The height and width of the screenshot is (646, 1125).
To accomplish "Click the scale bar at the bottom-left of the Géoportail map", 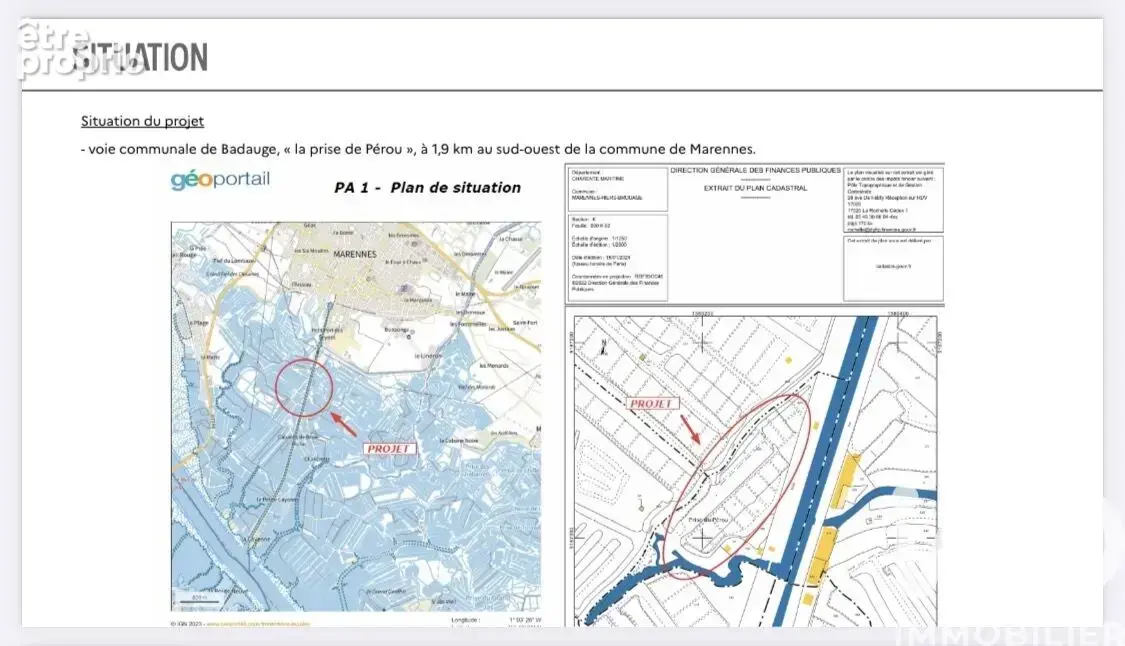I will point(197,599).
